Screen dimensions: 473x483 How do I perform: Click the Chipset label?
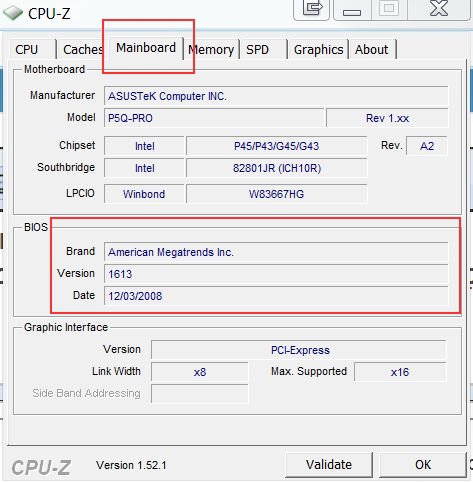[77, 145]
